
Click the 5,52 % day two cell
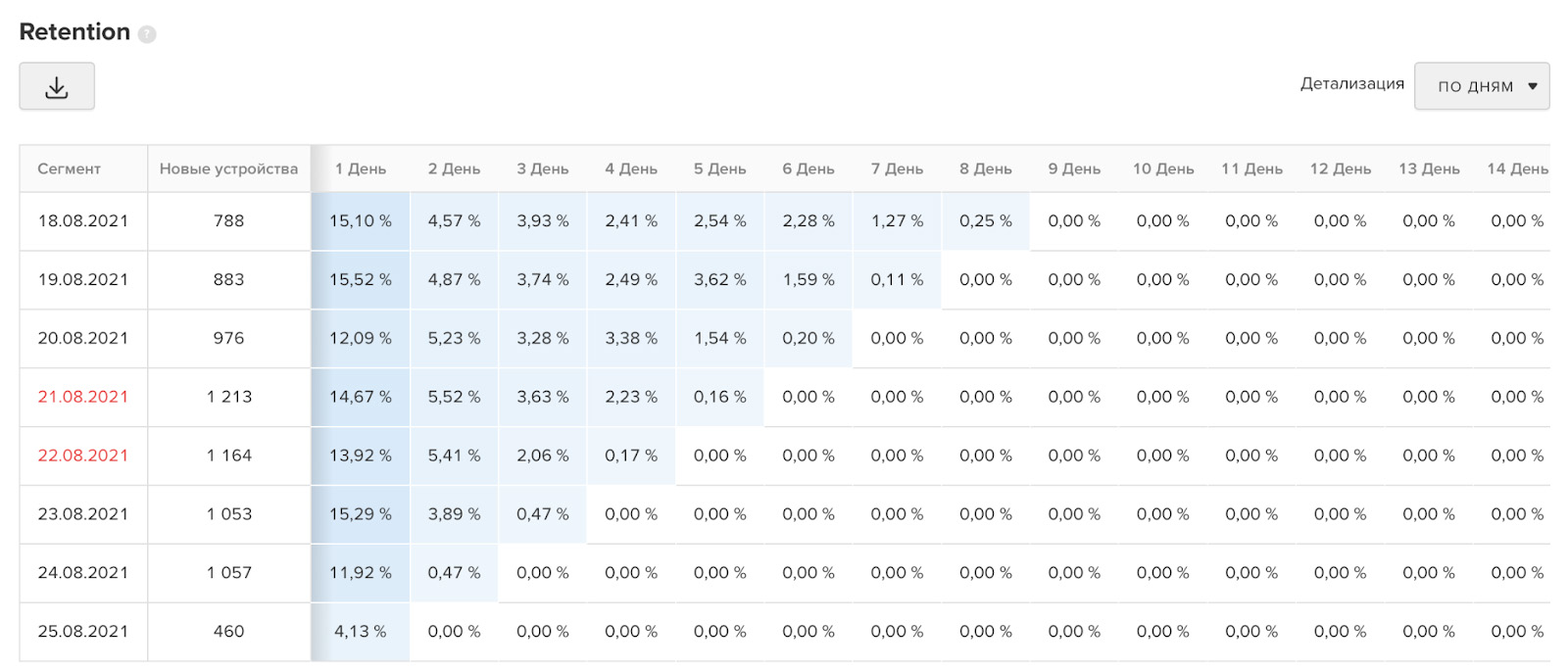tap(454, 397)
